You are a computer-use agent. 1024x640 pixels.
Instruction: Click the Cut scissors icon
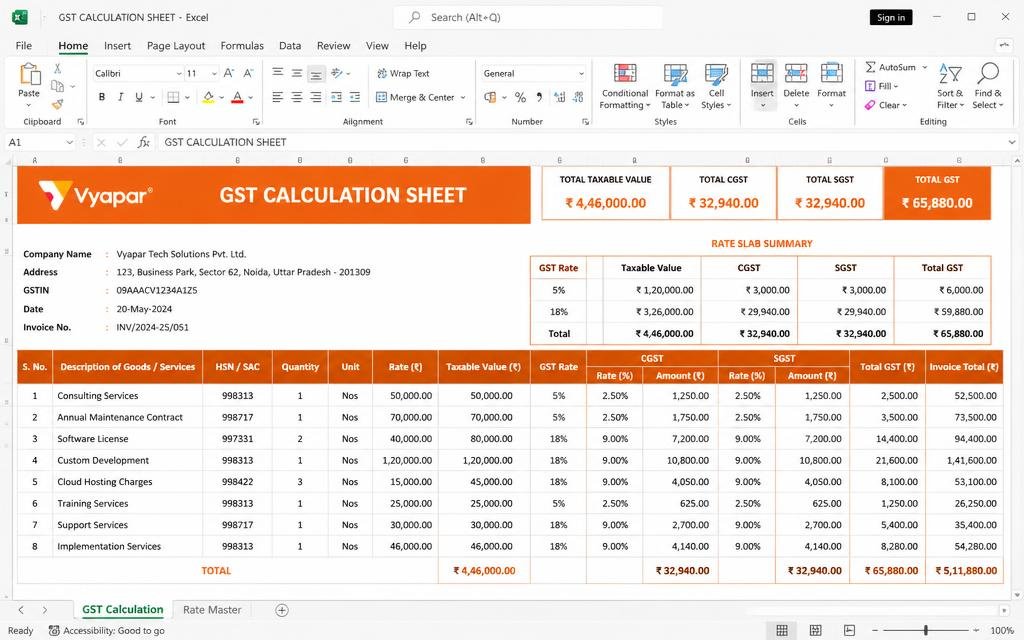(x=57, y=69)
